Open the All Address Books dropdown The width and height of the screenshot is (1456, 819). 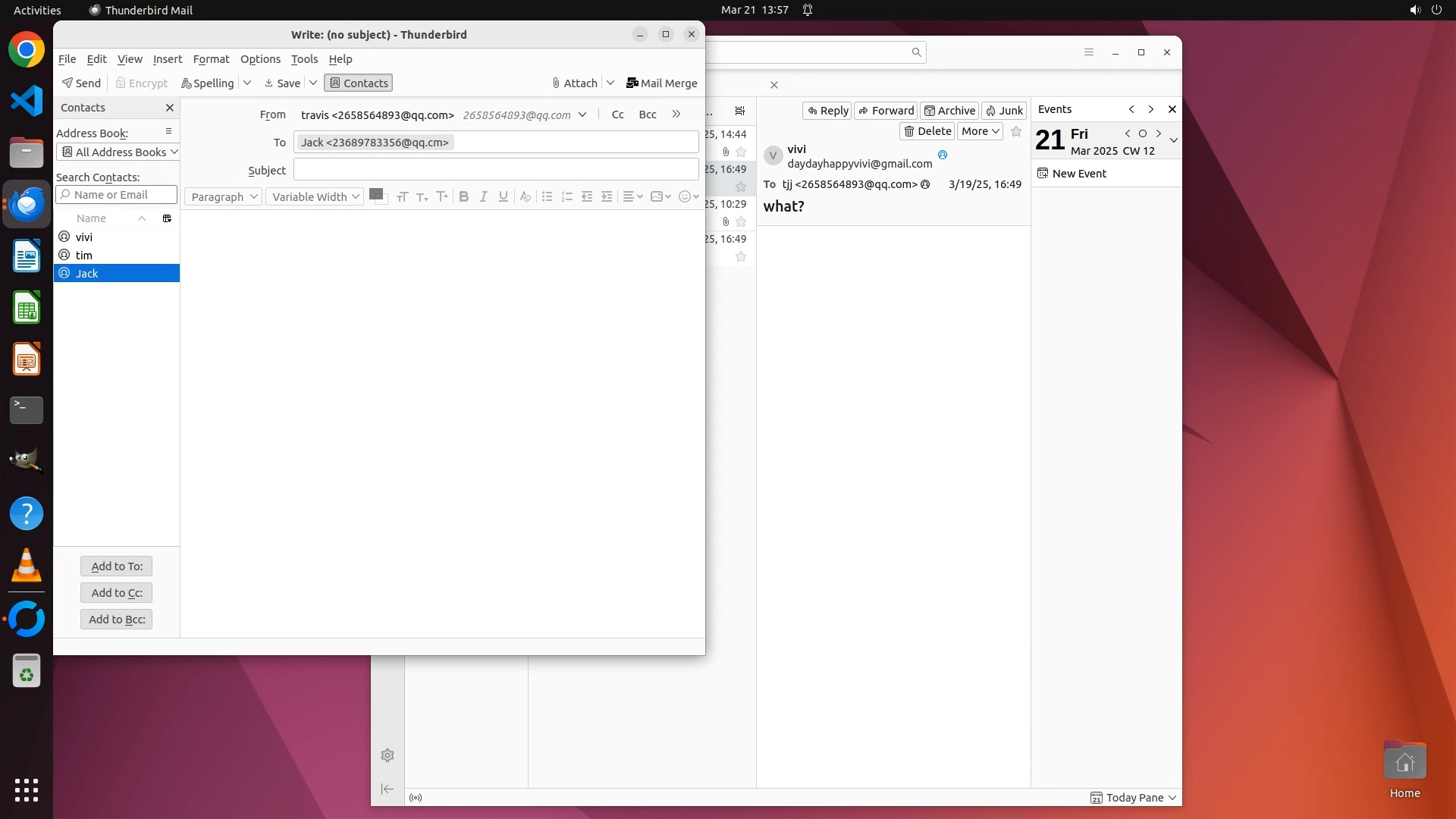[118, 152]
